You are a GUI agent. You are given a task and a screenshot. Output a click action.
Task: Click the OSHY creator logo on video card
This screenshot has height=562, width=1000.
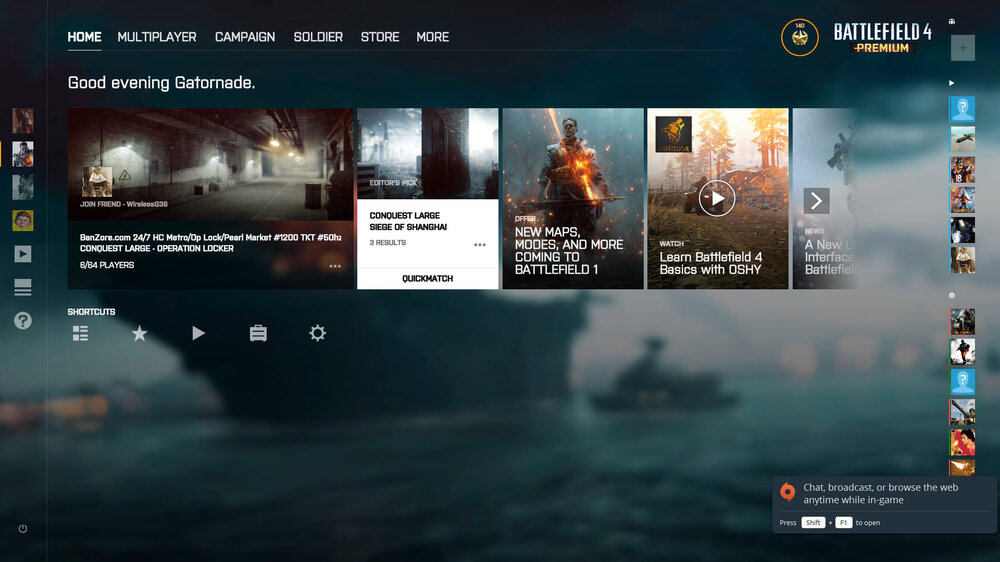tap(673, 134)
